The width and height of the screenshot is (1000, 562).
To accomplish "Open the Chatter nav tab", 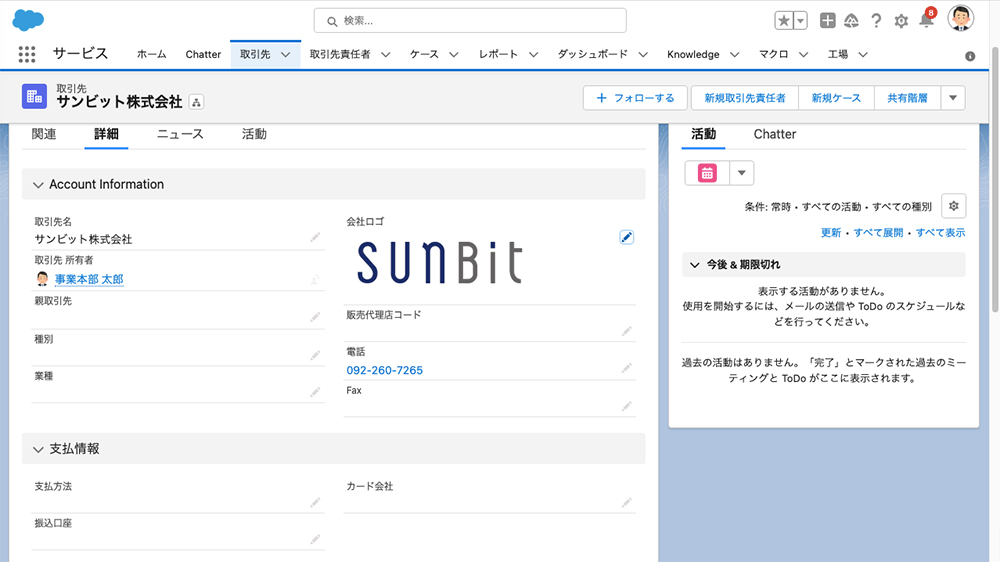I will point(203,55).
